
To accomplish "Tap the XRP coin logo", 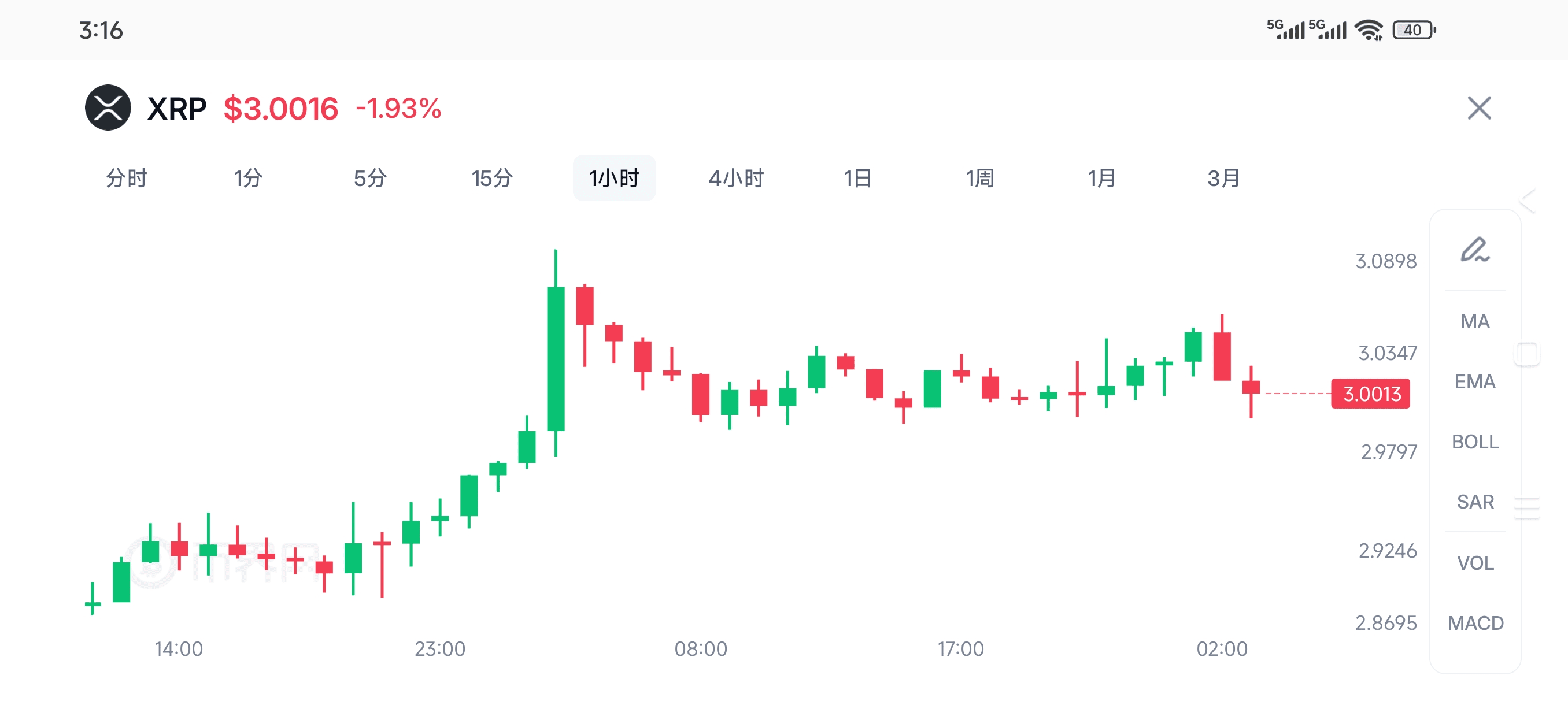I will [x=108, y=107].
